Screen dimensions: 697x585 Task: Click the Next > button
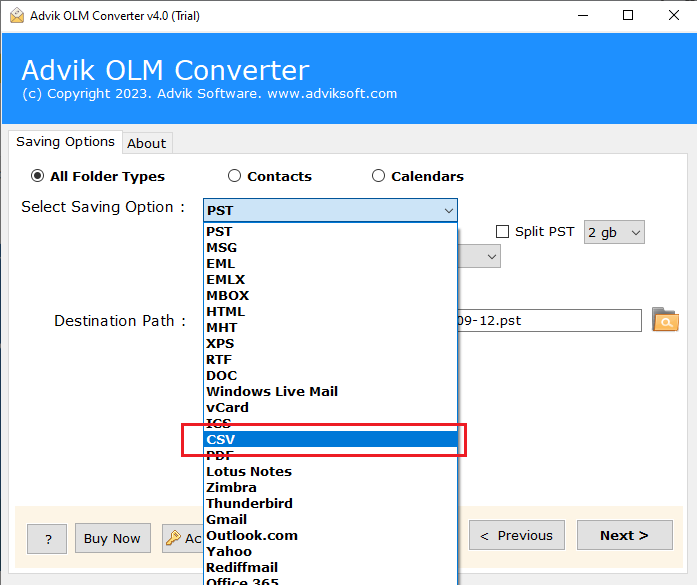[x=625, y=535]
